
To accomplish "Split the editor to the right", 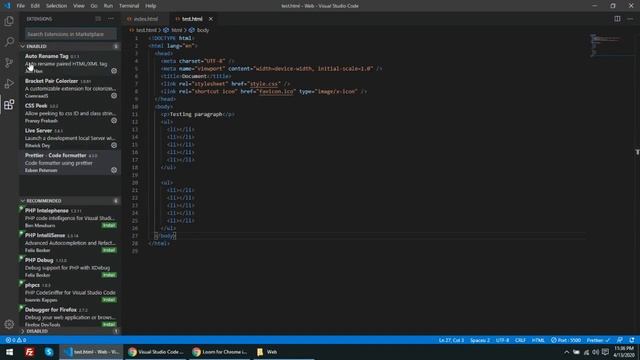I will [x=617, y=19].
